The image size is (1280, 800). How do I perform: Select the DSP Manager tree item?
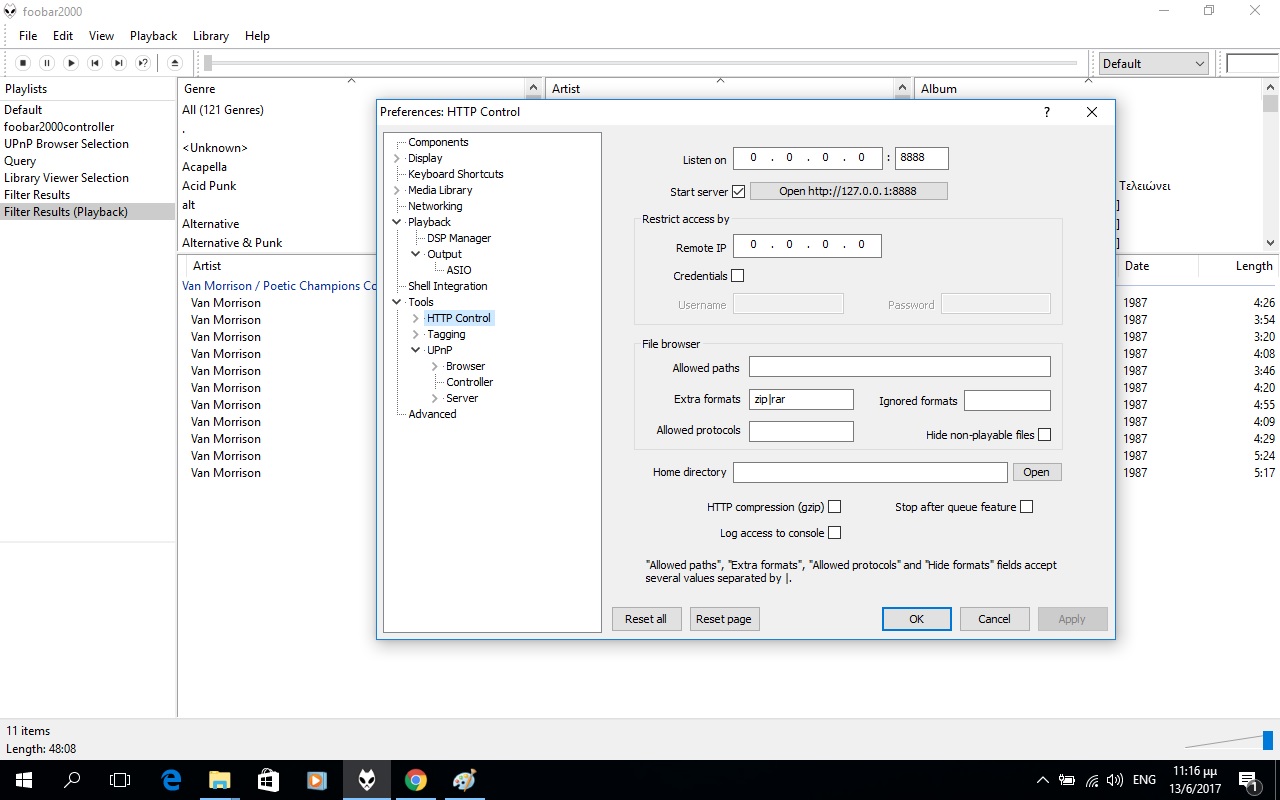click(x=459, y=238)
